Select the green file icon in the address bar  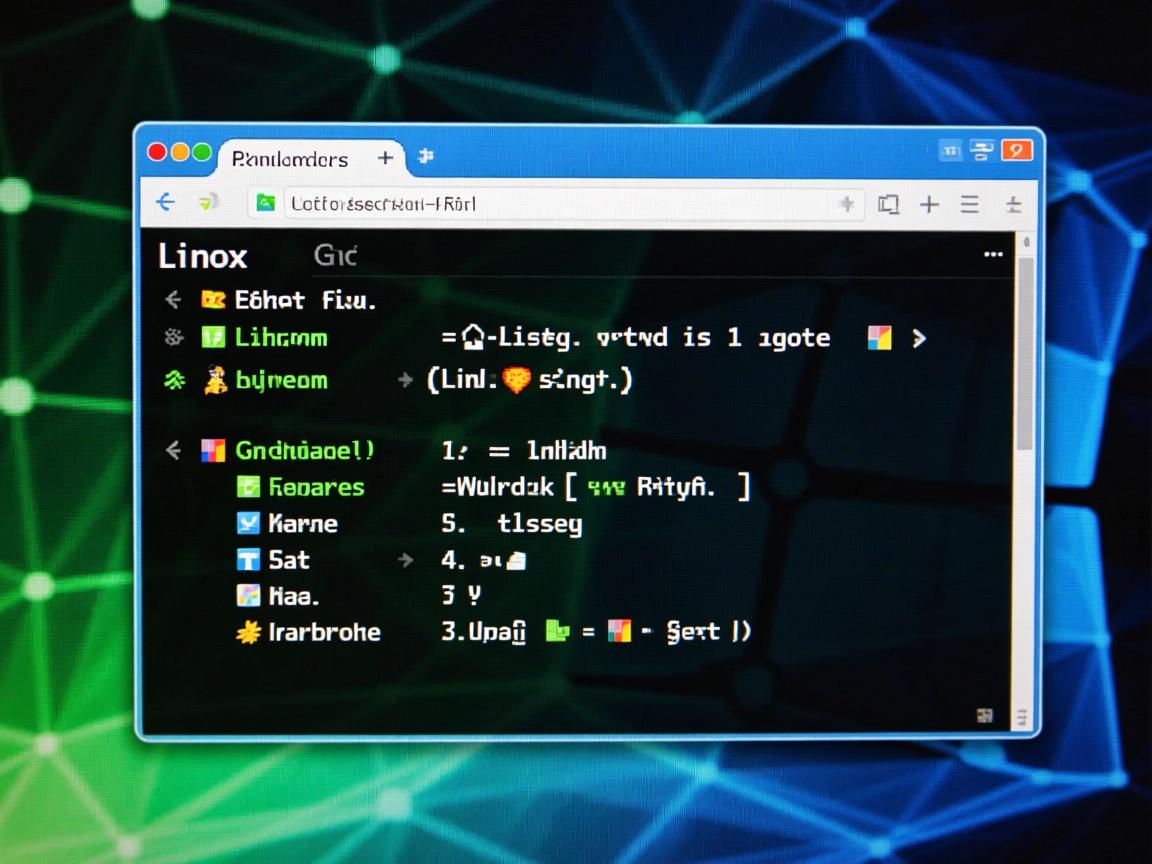pos(266,203)
